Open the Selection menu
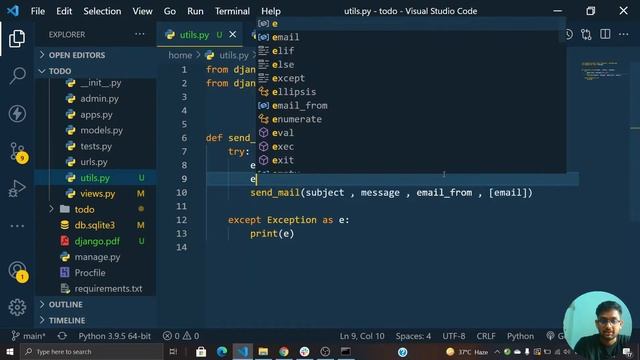 tap(102, 11)
